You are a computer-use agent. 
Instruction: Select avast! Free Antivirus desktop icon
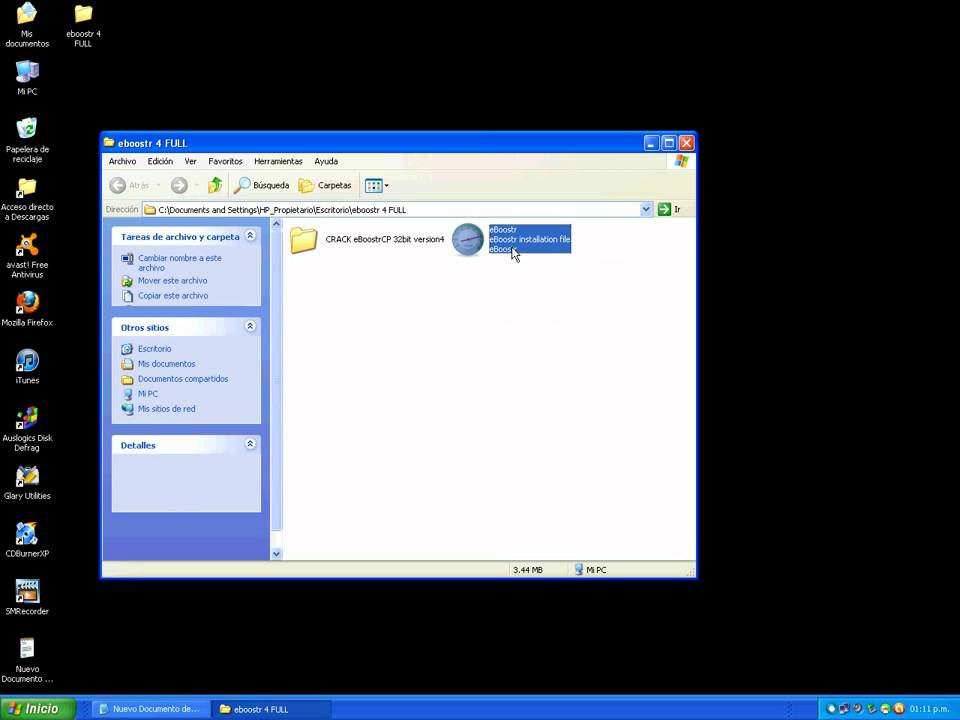coord(27,256)
